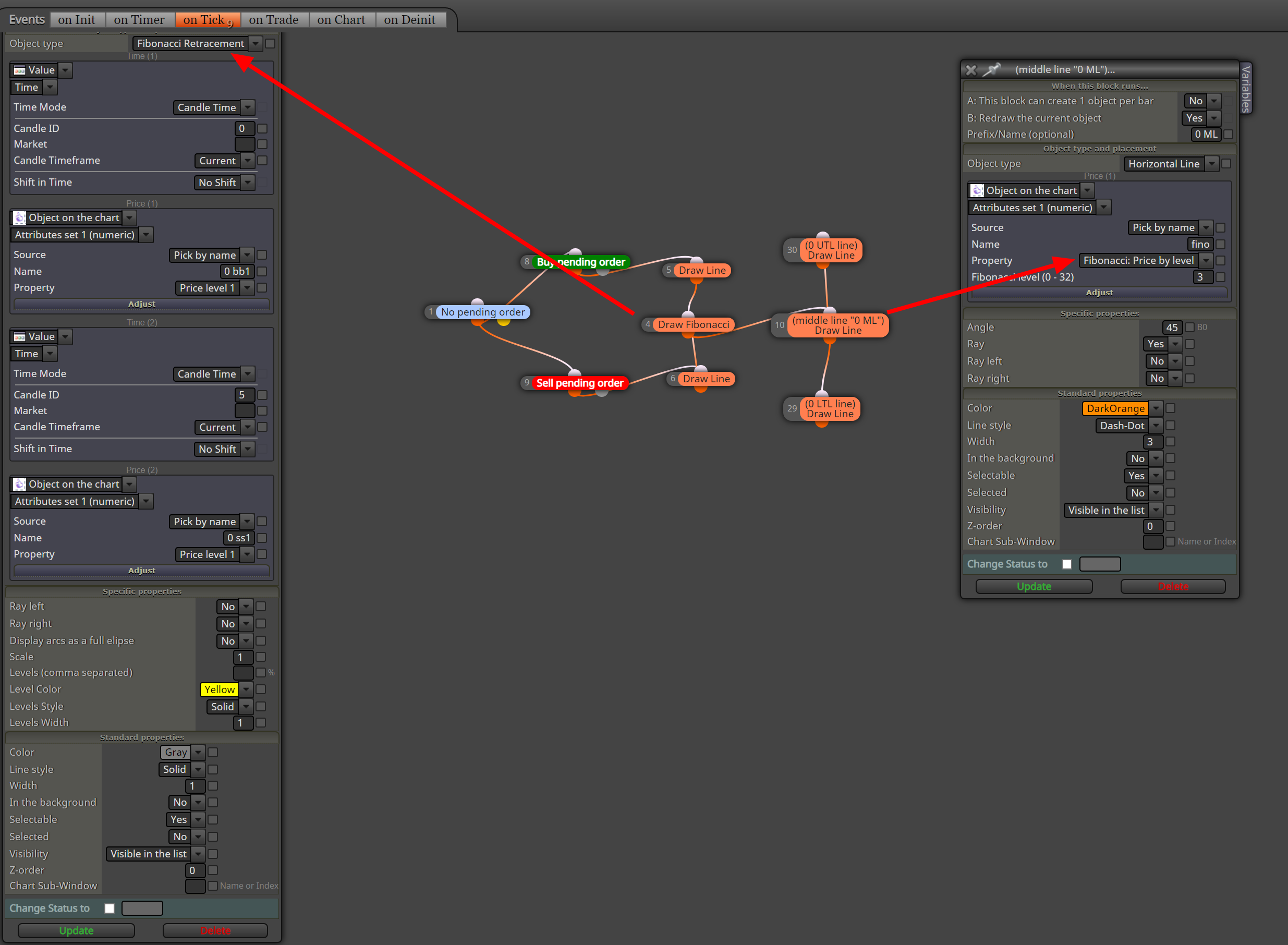Click the red Delete button in left panel
Image resolution: width=1288 pixels, height=945 pixels.
tap(215, 930)
